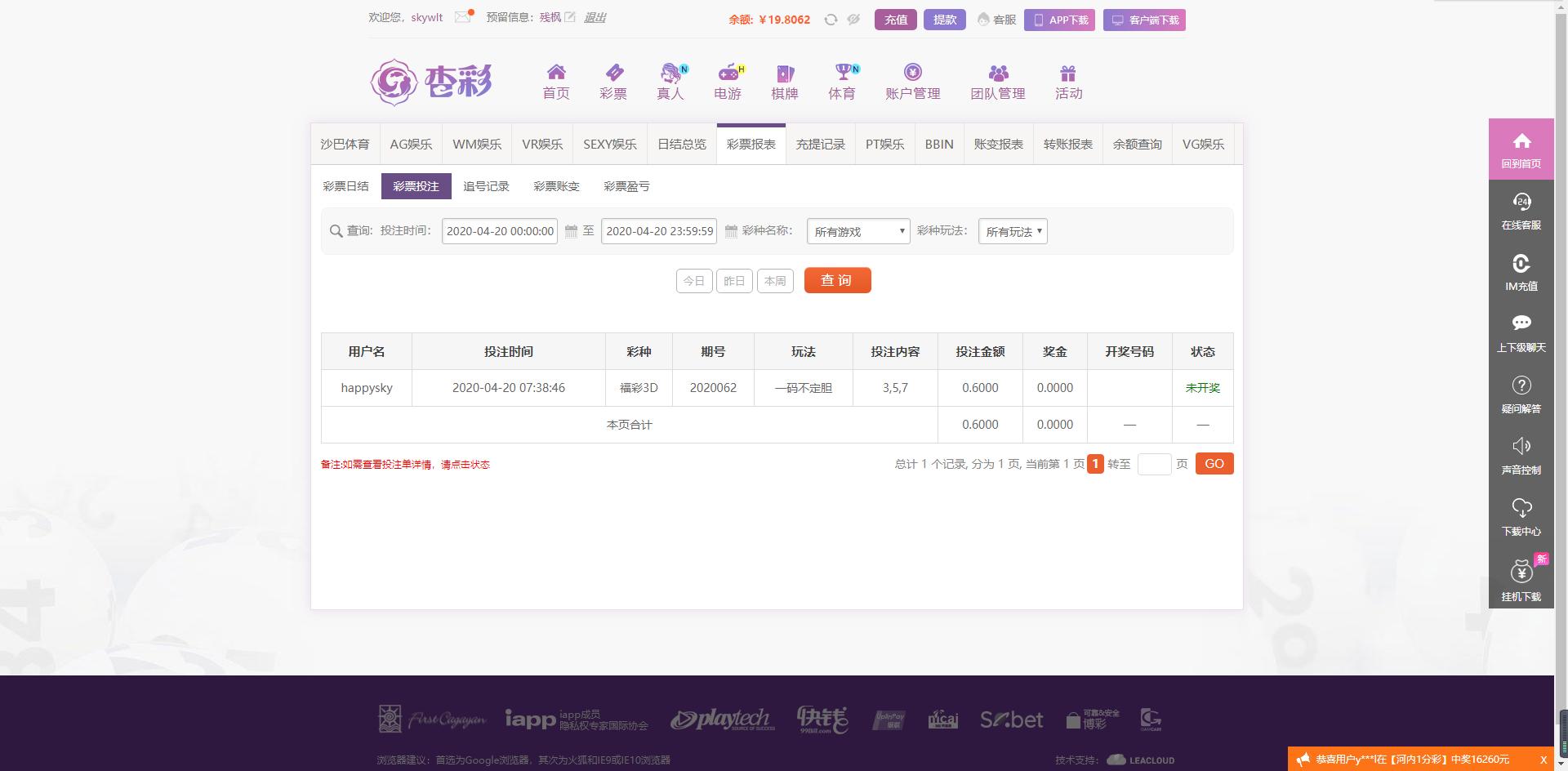Image resolution: width=1568 pixels, height=771 pixels.
Task: Refresh the account balance
Action: click(x=831, y=20)
